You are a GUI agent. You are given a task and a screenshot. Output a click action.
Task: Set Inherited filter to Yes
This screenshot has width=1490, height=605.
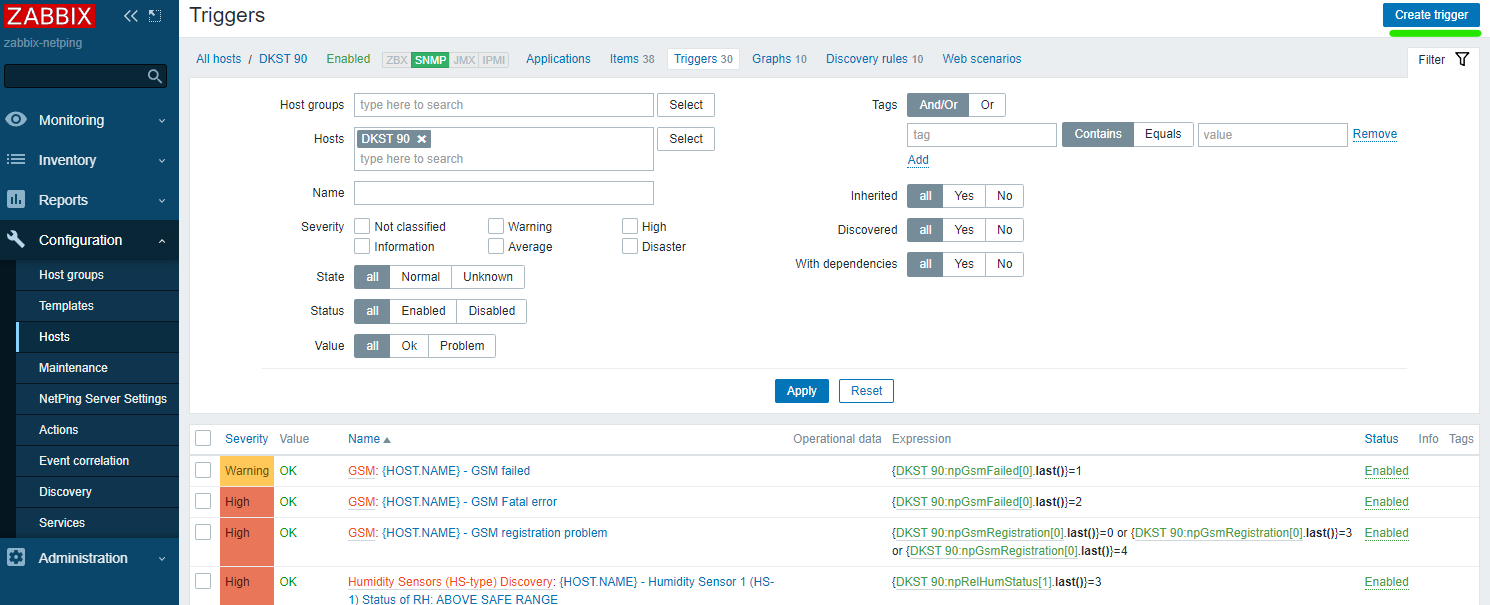[964, 196]
